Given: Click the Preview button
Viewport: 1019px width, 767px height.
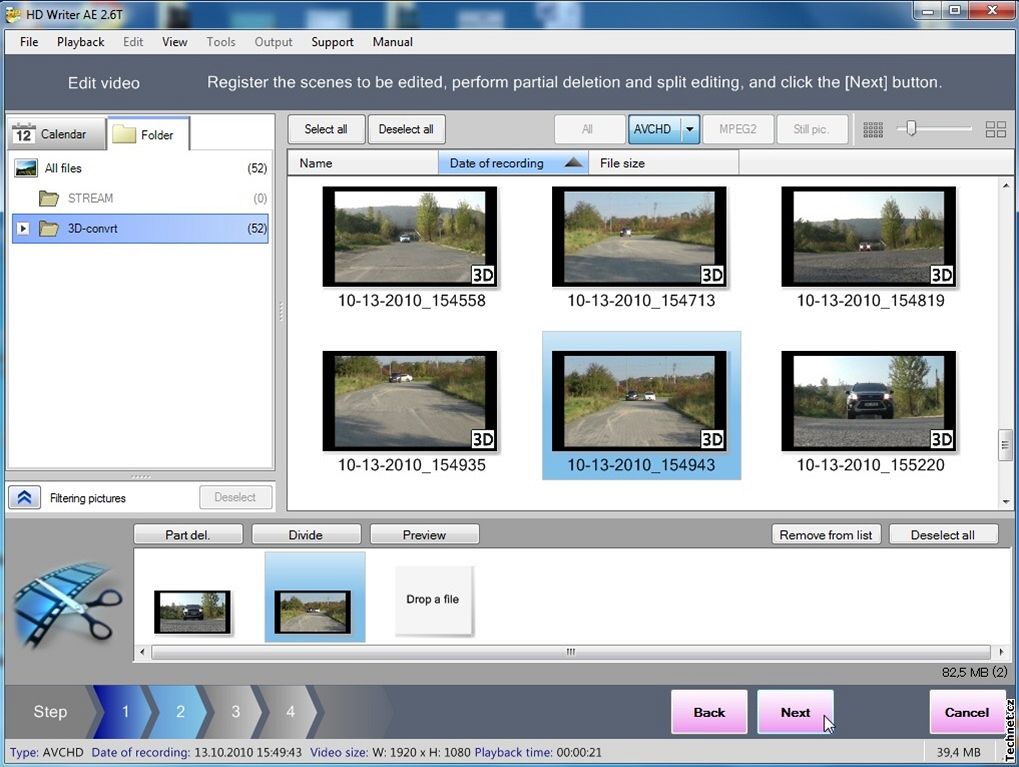Looking at the screenshot, I should click(424, 534).
